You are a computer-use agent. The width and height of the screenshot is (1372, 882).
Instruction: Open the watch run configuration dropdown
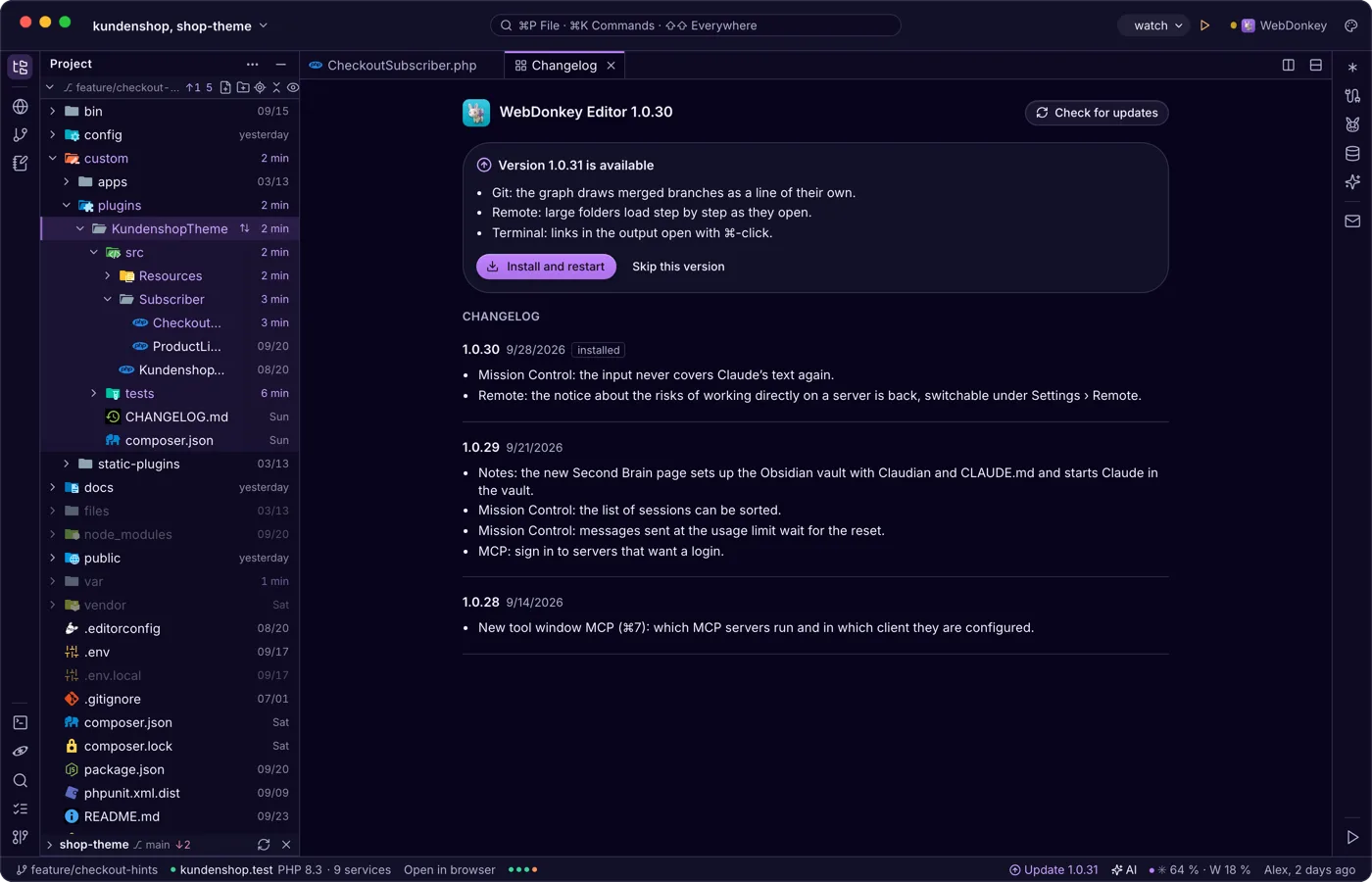[x=1157, y=25]
